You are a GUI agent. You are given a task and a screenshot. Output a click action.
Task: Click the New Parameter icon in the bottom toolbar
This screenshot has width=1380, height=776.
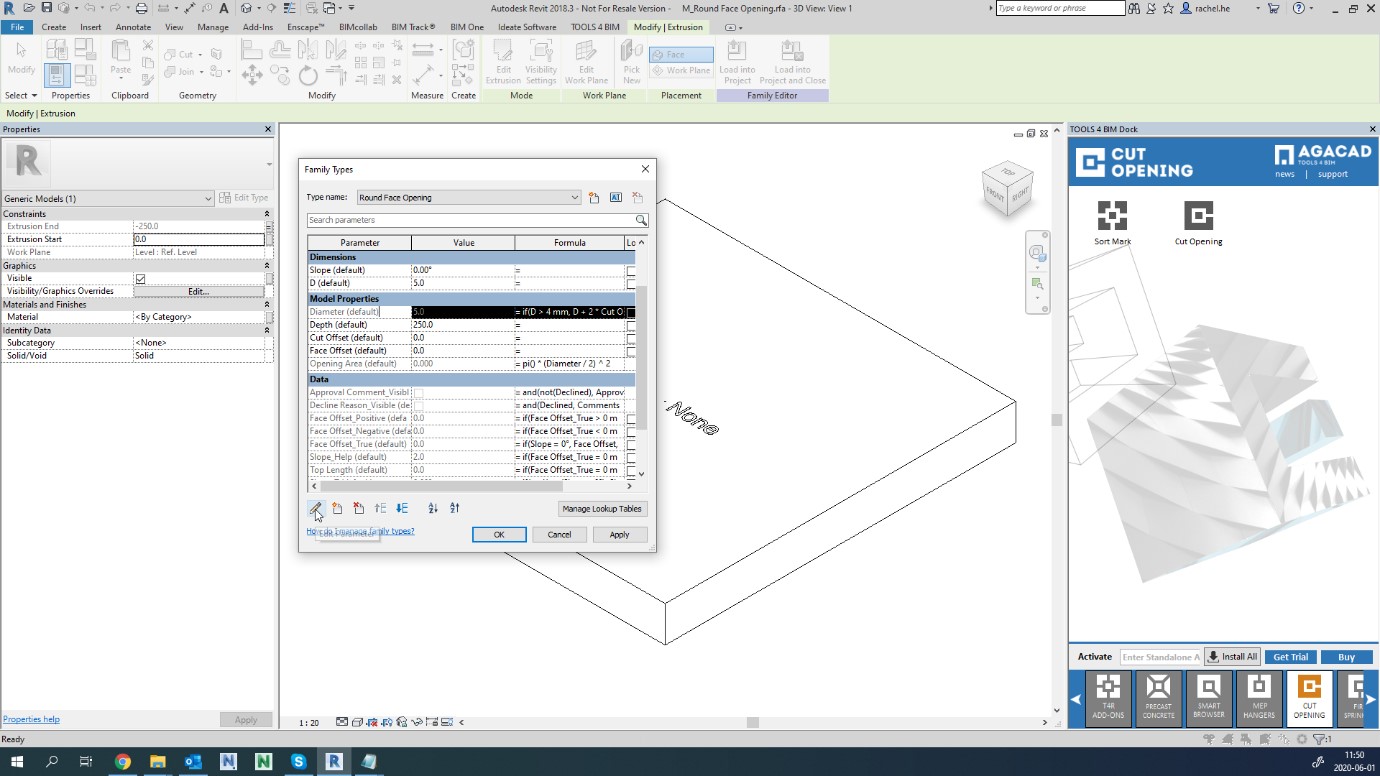[x=337, y=508]
